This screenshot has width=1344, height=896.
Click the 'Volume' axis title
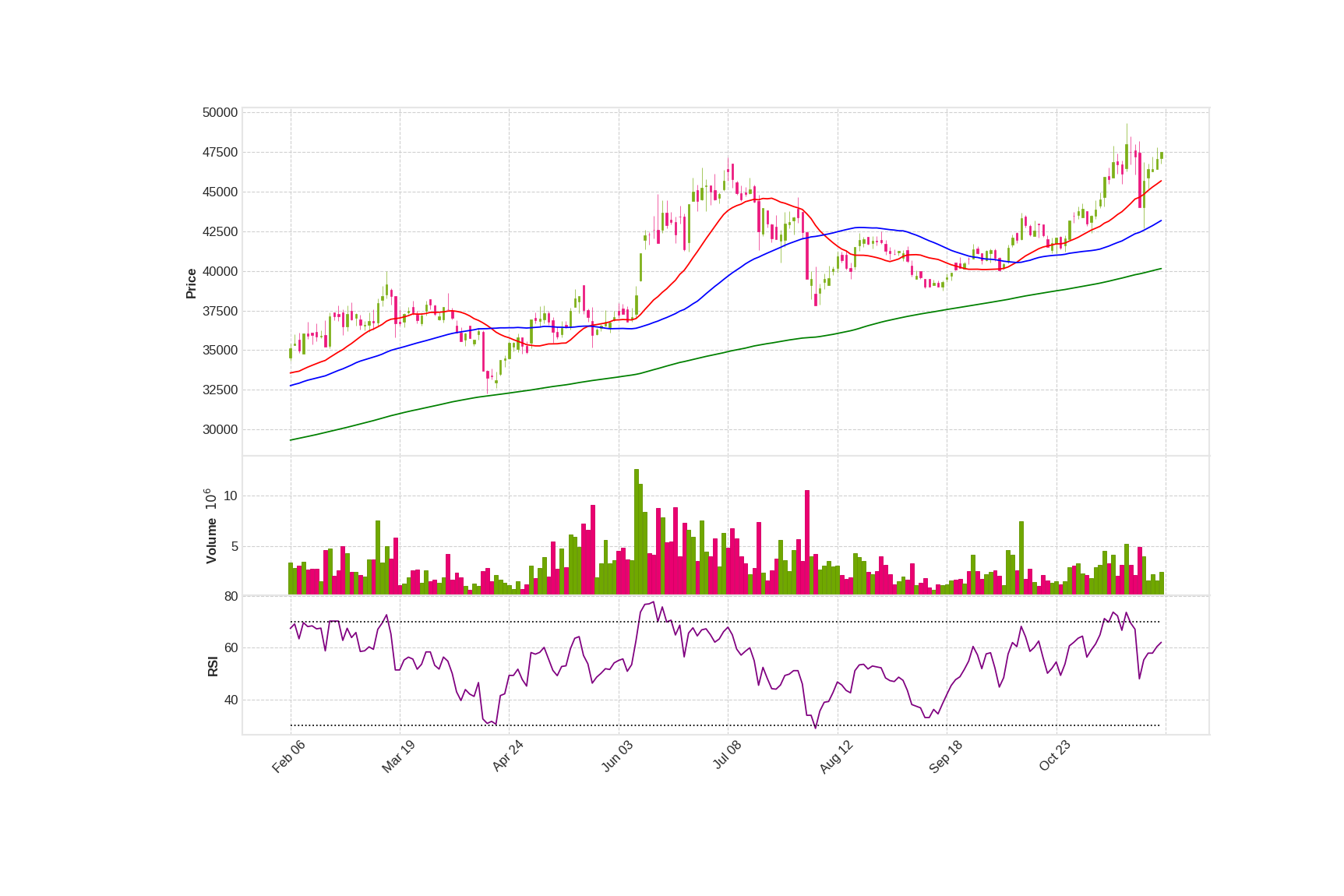pos(211,541)
